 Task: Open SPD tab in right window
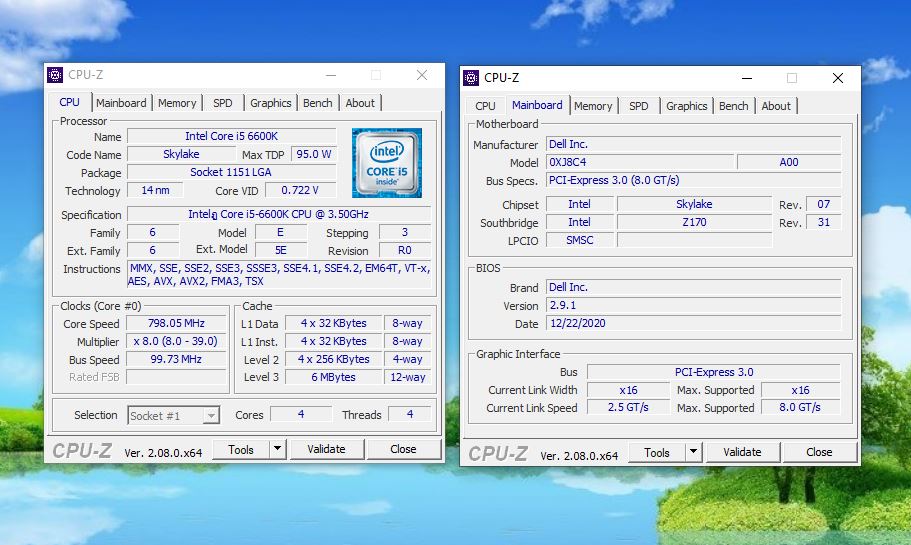tap(639, 106)
